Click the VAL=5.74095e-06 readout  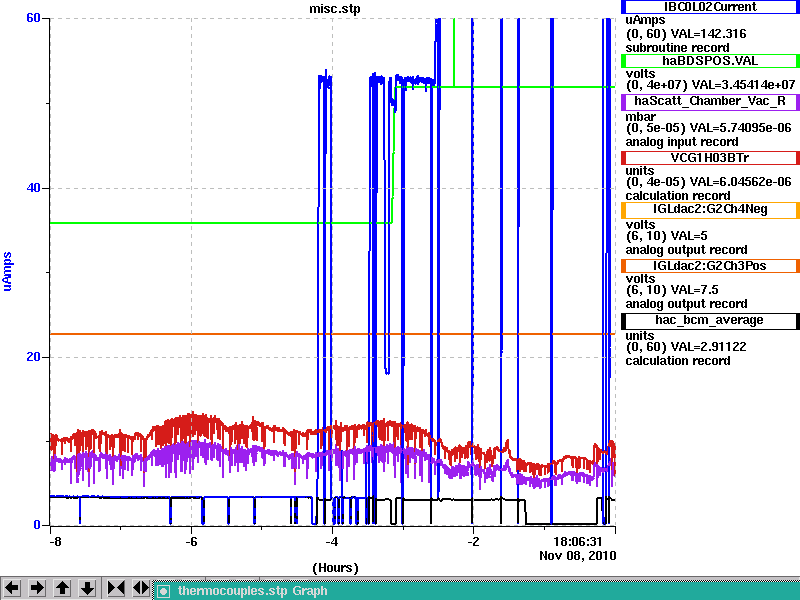tap(740, 128)
